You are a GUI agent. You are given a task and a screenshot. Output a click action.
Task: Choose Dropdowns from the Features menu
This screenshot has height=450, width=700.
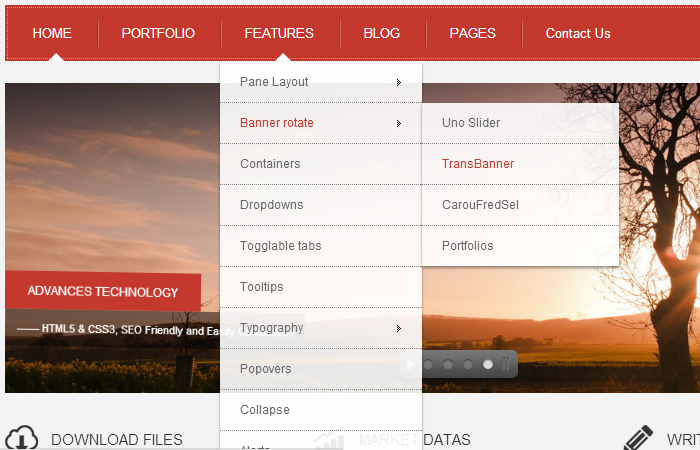(321, 205)
